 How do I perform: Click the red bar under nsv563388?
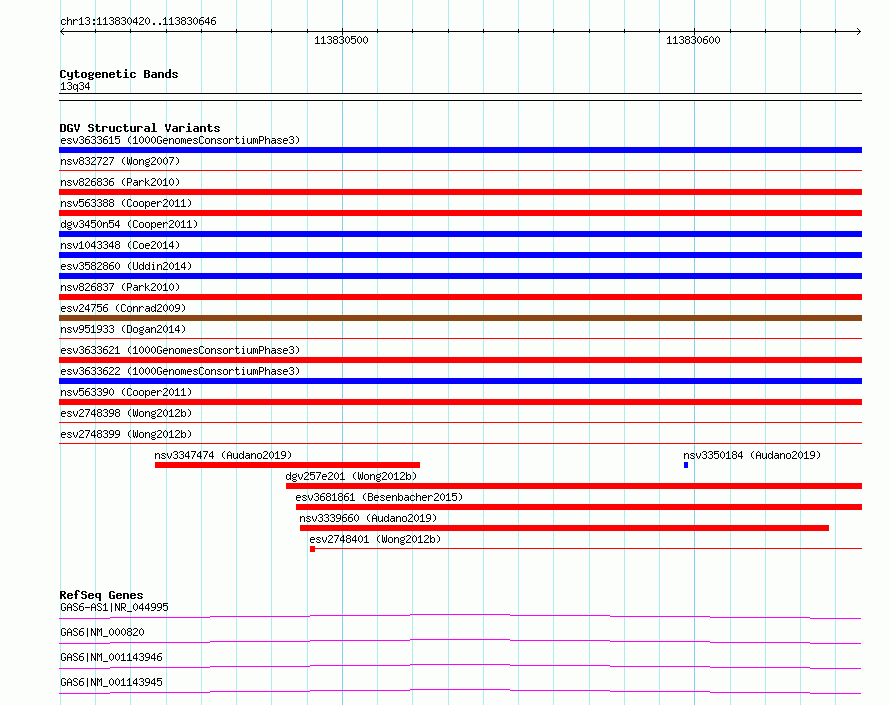[460, 213]
